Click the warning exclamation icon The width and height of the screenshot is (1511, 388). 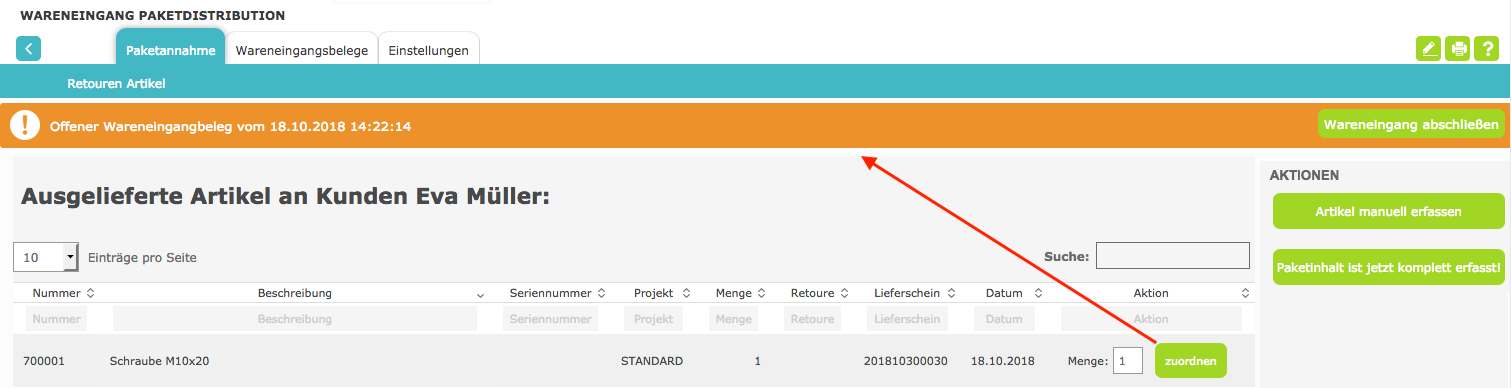[x=24, y=126]
